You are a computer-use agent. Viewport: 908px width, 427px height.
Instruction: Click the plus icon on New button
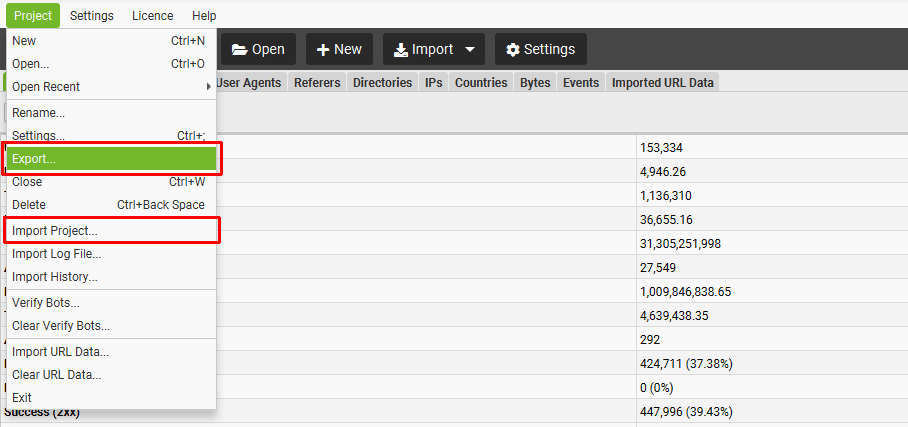pos(323,50)
